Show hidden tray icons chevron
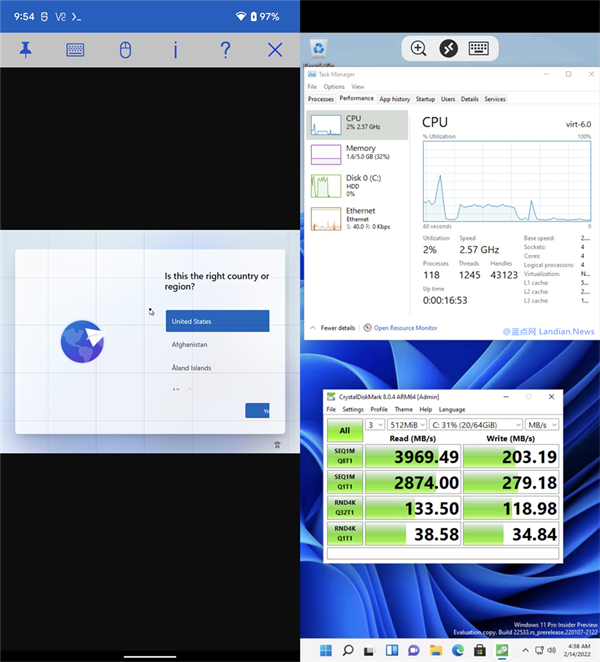This screenshot has height=662, width=600. click(525, 650)
